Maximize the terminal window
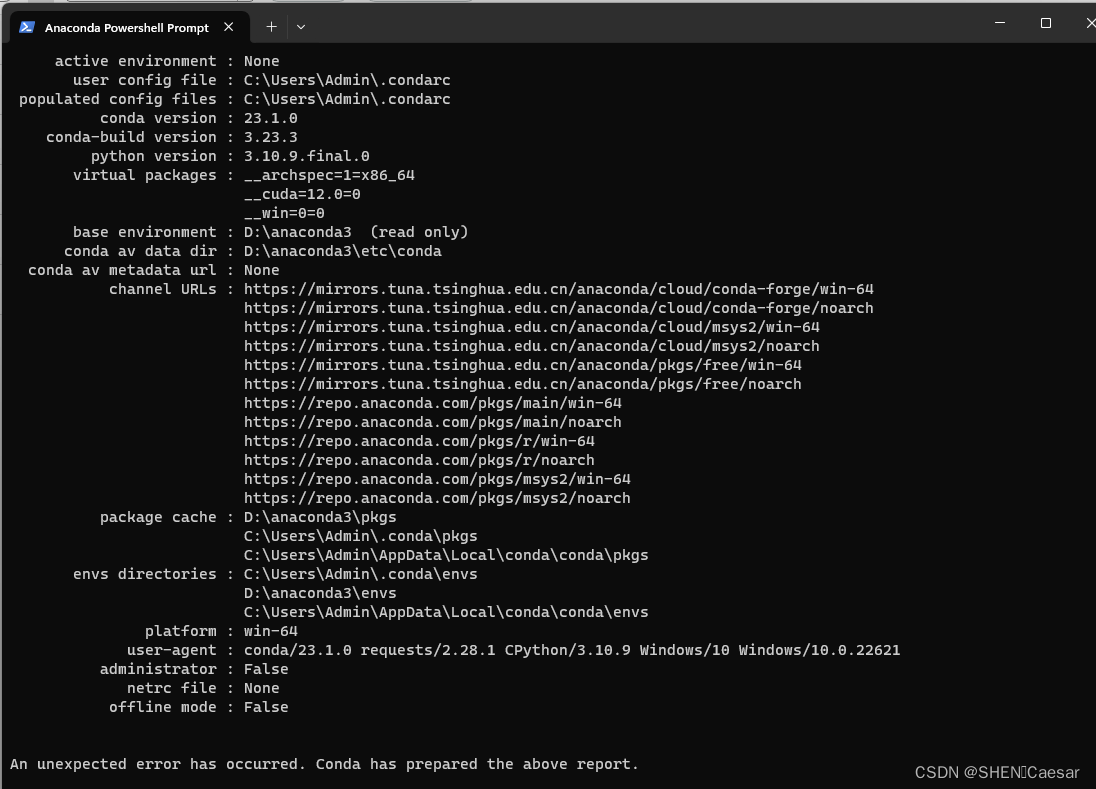1096x789 pixels. coord(1046,23)
